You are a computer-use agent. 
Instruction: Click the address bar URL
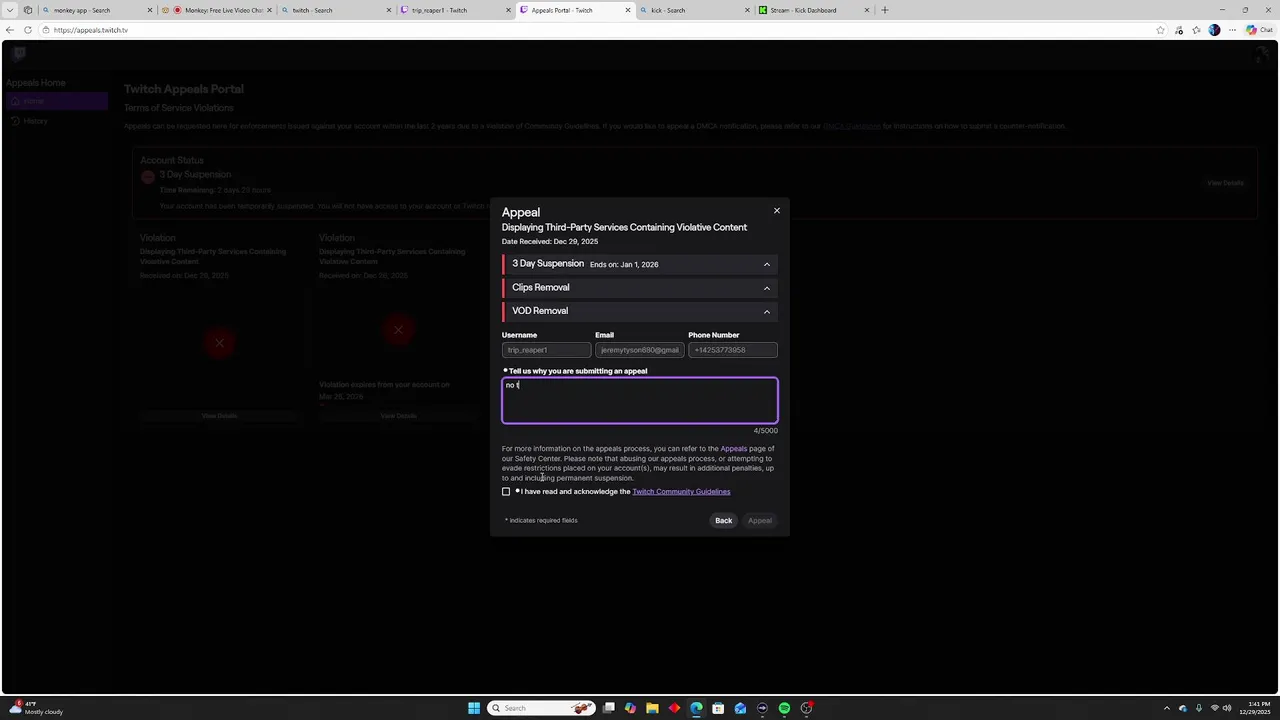click(91, 30)
